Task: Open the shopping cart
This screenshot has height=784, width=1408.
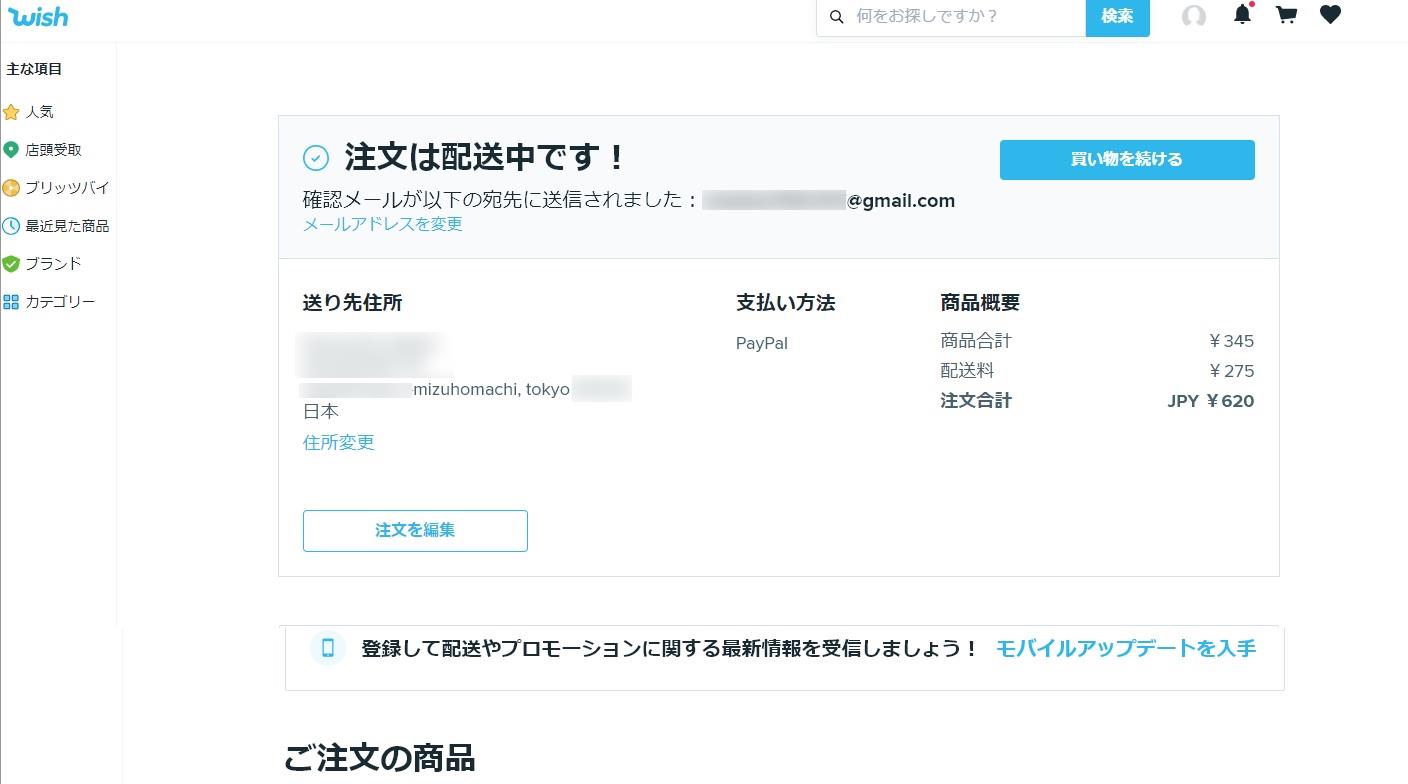Action: tap(1286, 15)
